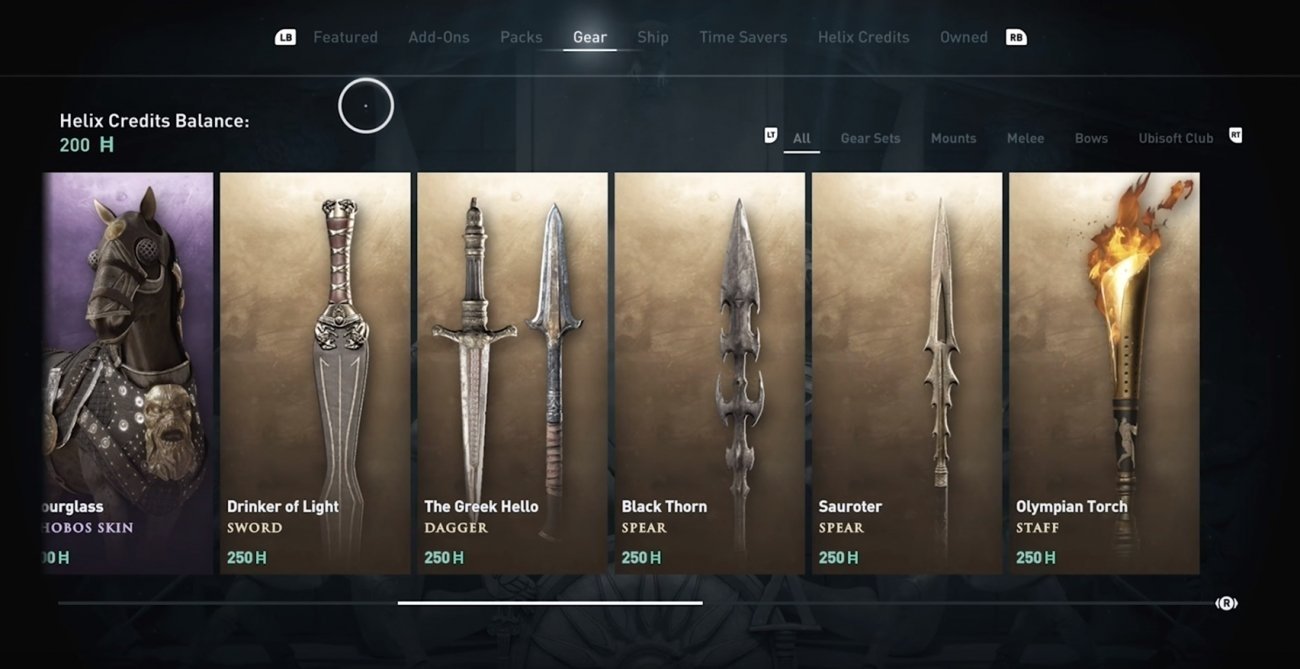
Task: Click the R stick scroll icon
Action: pyautogui.click(x=1226, y=603)
